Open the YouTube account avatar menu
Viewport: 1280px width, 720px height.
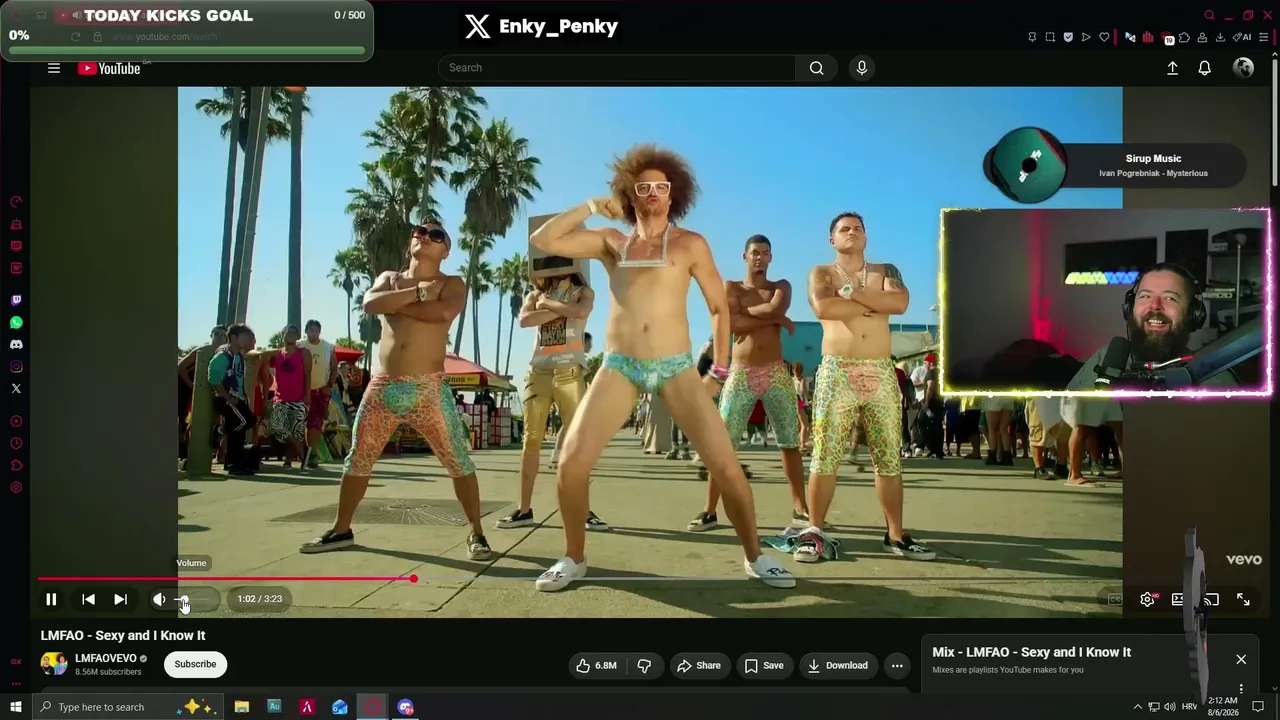pos(1243,67)
